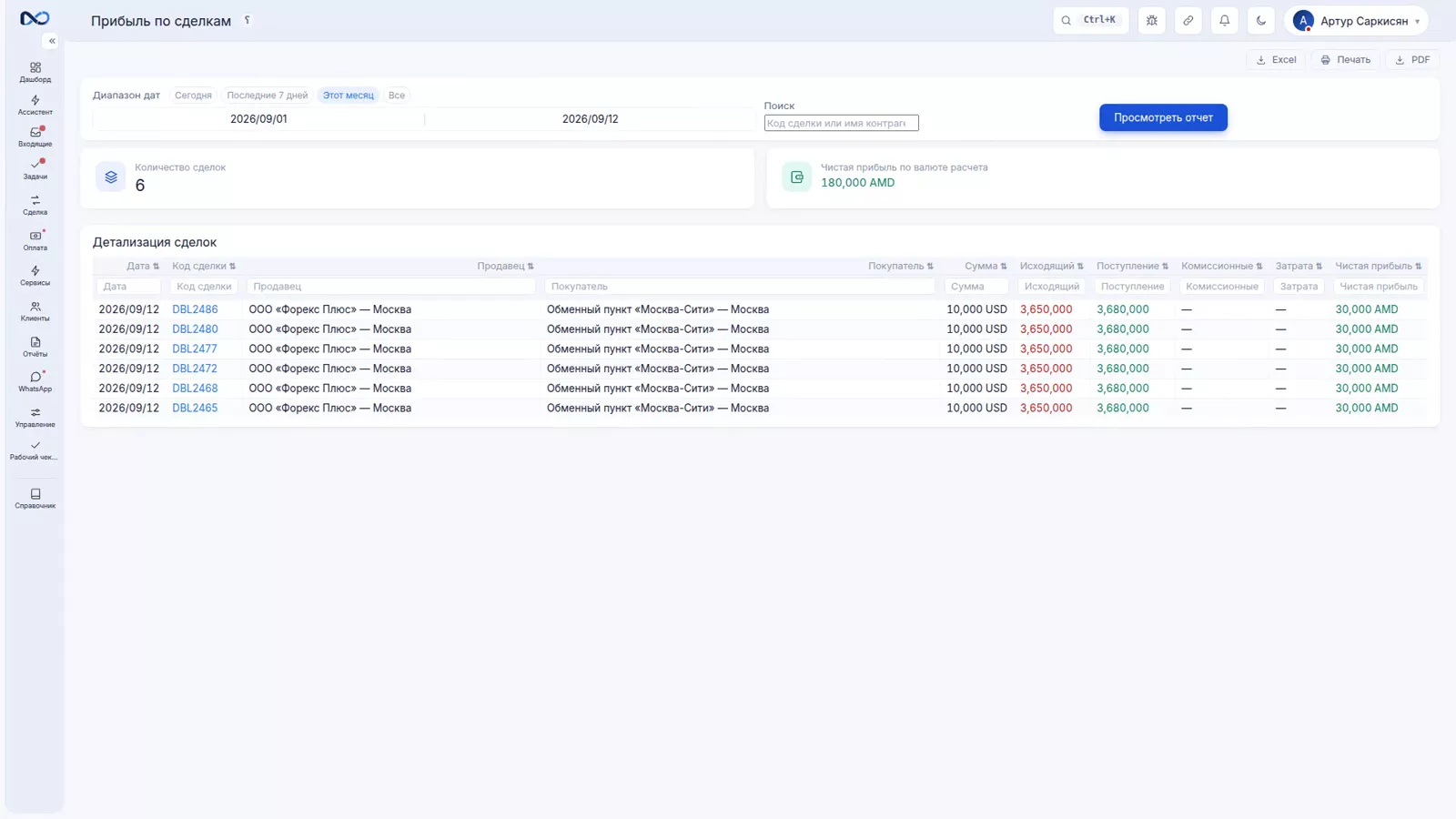The width and height of the screenshot is (1456, 819).
Task: Select the Этот месяц range
Action: tap(349, 95)
